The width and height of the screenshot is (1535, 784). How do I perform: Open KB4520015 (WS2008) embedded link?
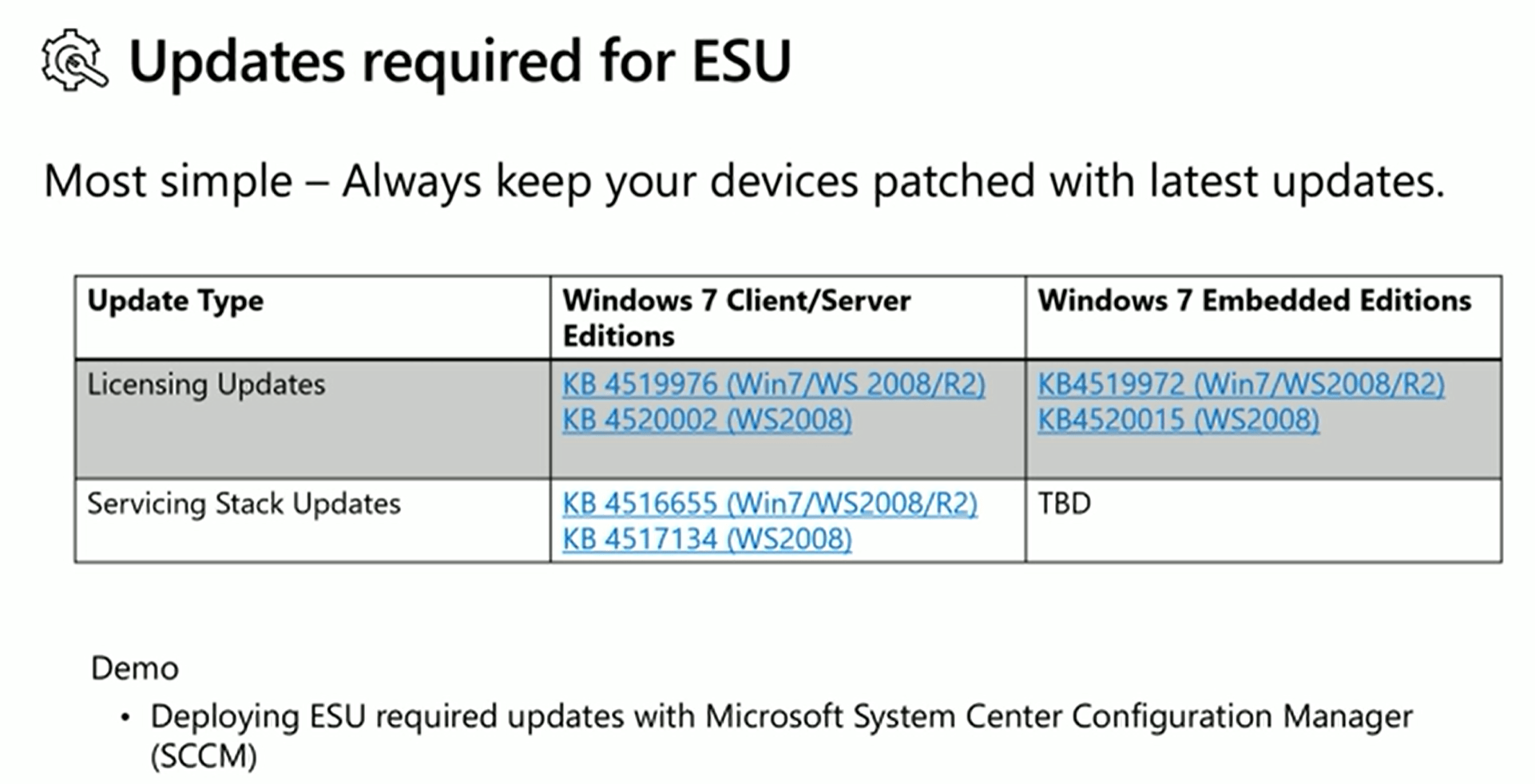(1178, 420)
